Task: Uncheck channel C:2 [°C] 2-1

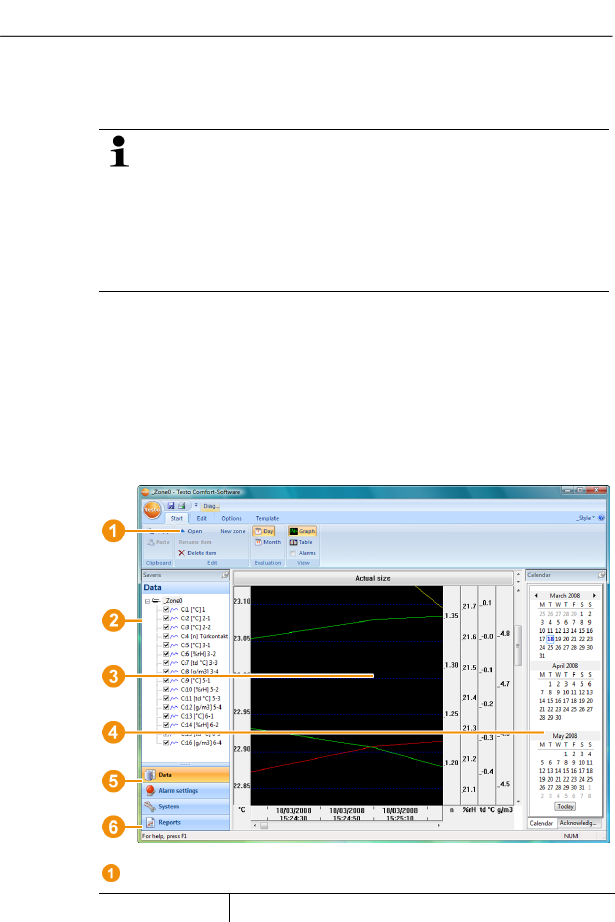Action: (x=166, y=619)
